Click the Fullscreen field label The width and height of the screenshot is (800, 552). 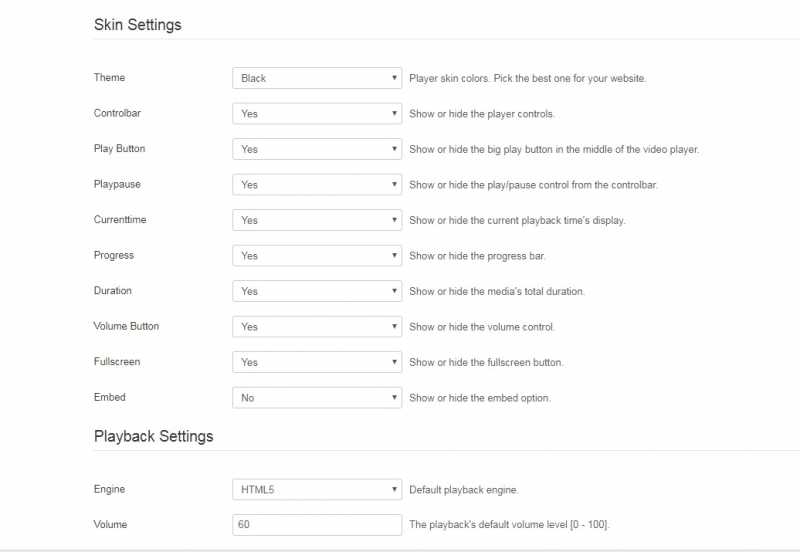[x=117, y=362]
